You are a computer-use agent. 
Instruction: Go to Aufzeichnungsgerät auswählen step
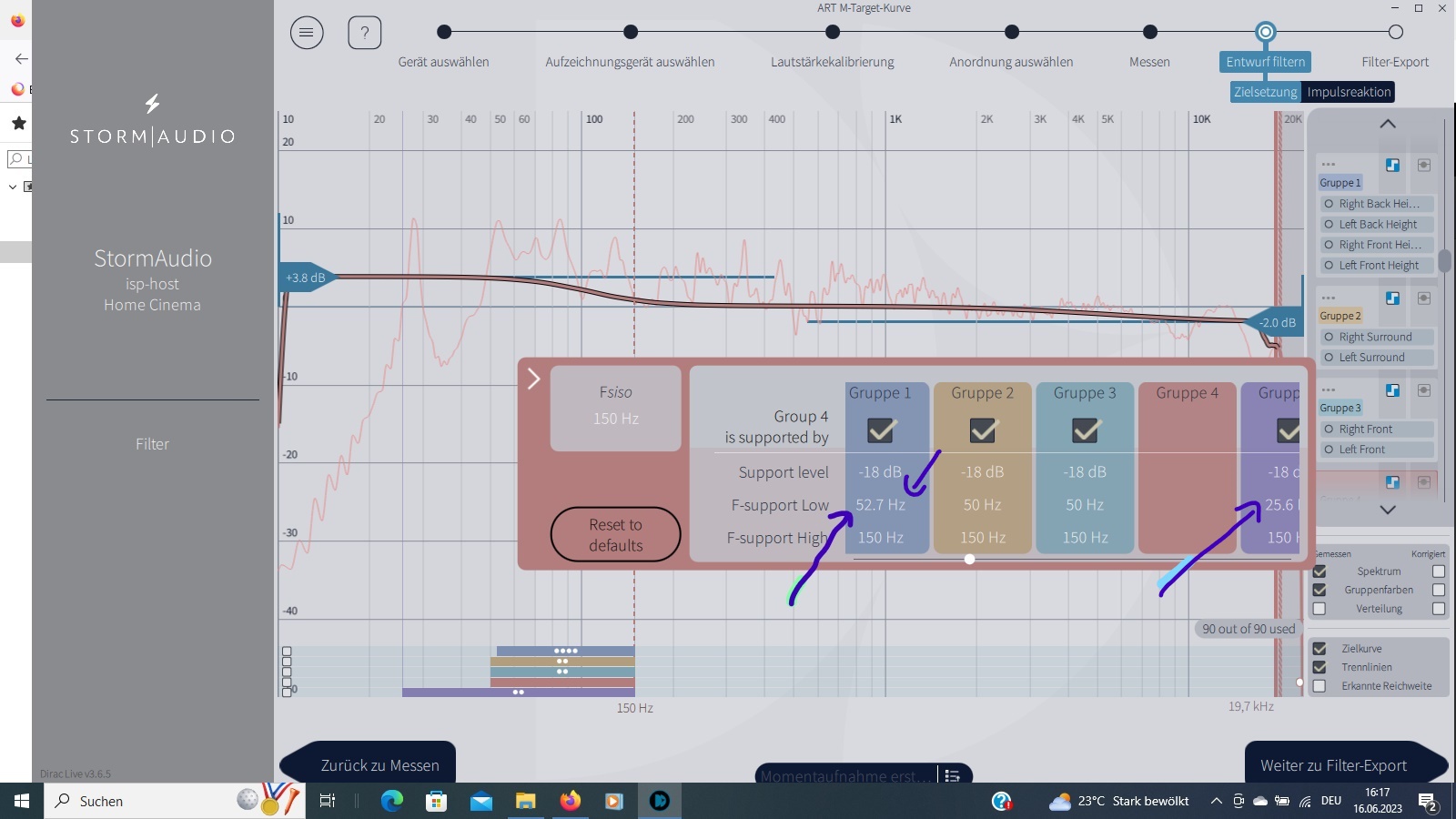[631, 32]
